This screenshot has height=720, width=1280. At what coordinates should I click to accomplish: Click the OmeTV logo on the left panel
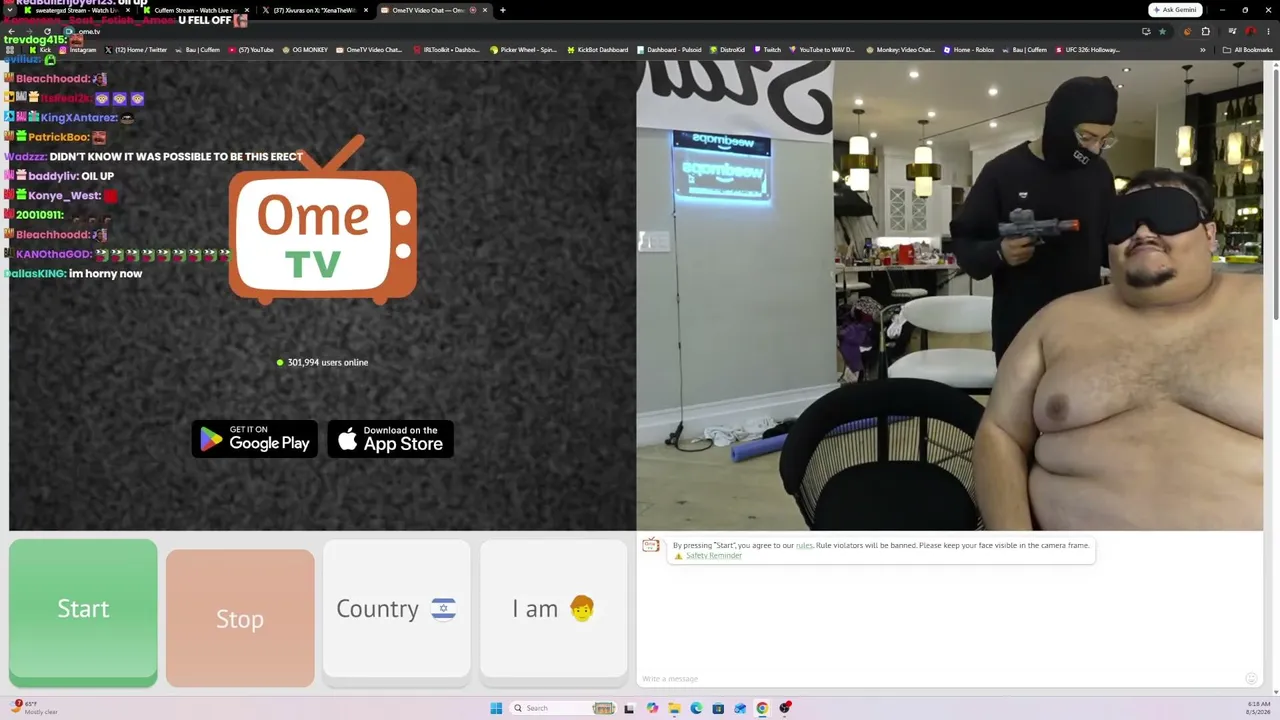[x=322, y=221]
